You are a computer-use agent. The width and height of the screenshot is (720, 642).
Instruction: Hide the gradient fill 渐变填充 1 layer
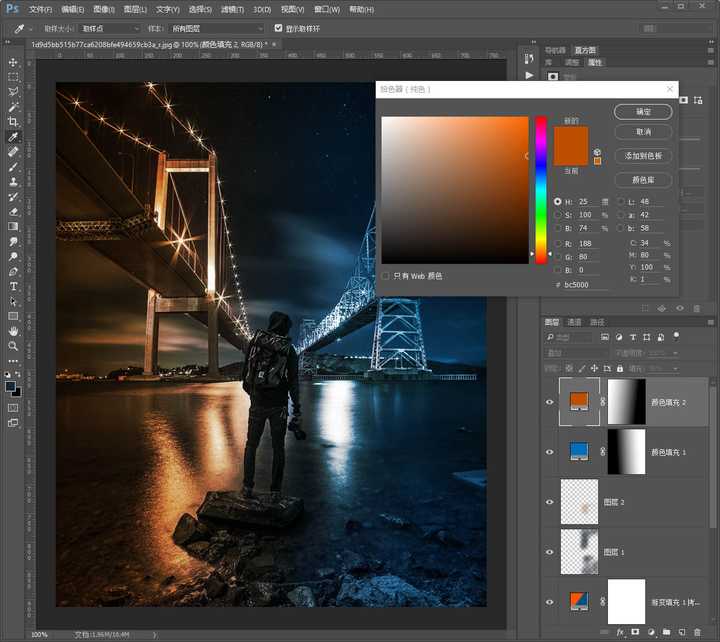pos(550,602)
